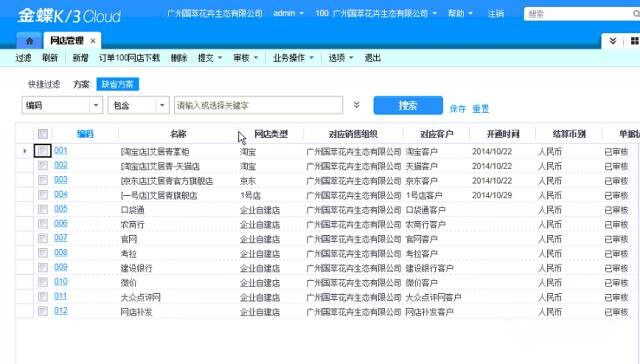Image resolution: width=640 pixels, height=364 pixels.
Task: Open the grid menu icon at top right
Action: (635, 41)
